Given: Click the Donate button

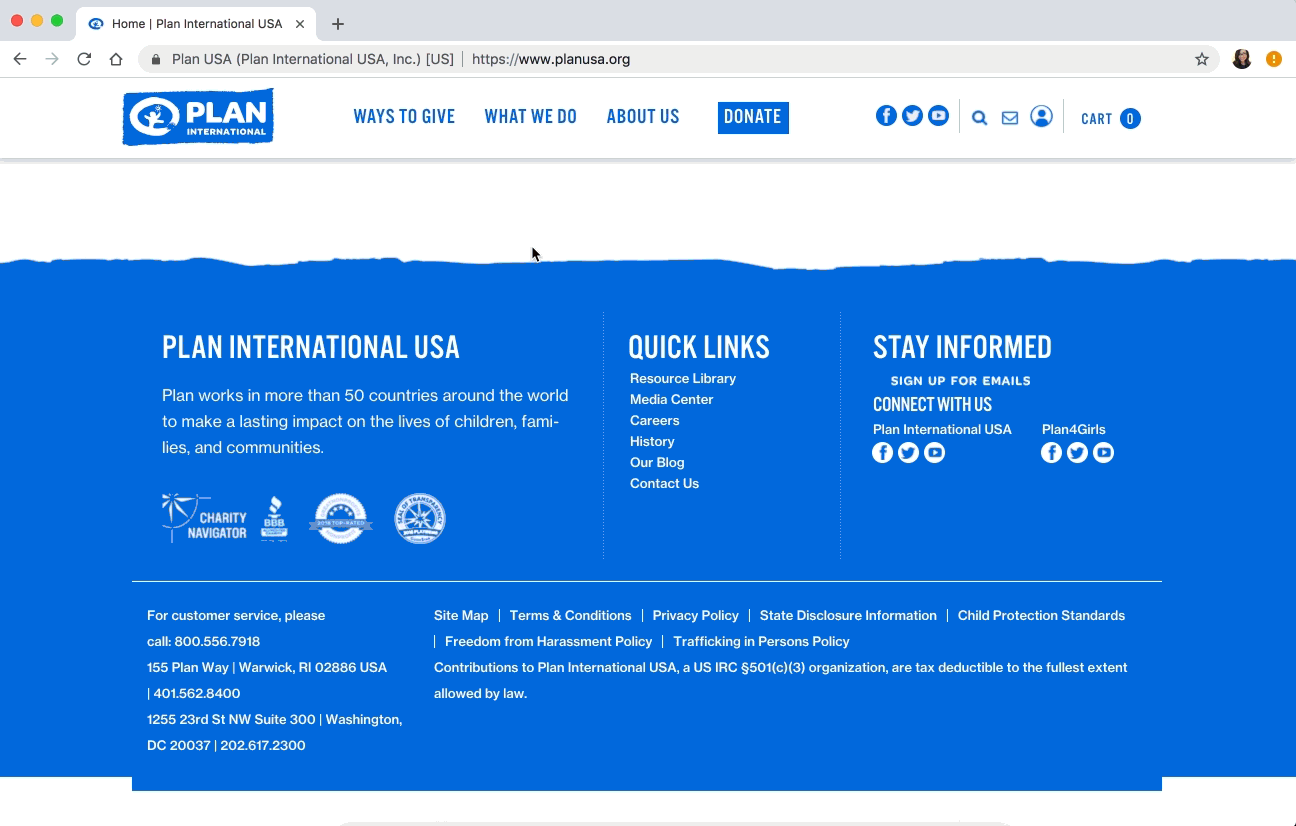Looking at the screenshot, I should [753, 117].
